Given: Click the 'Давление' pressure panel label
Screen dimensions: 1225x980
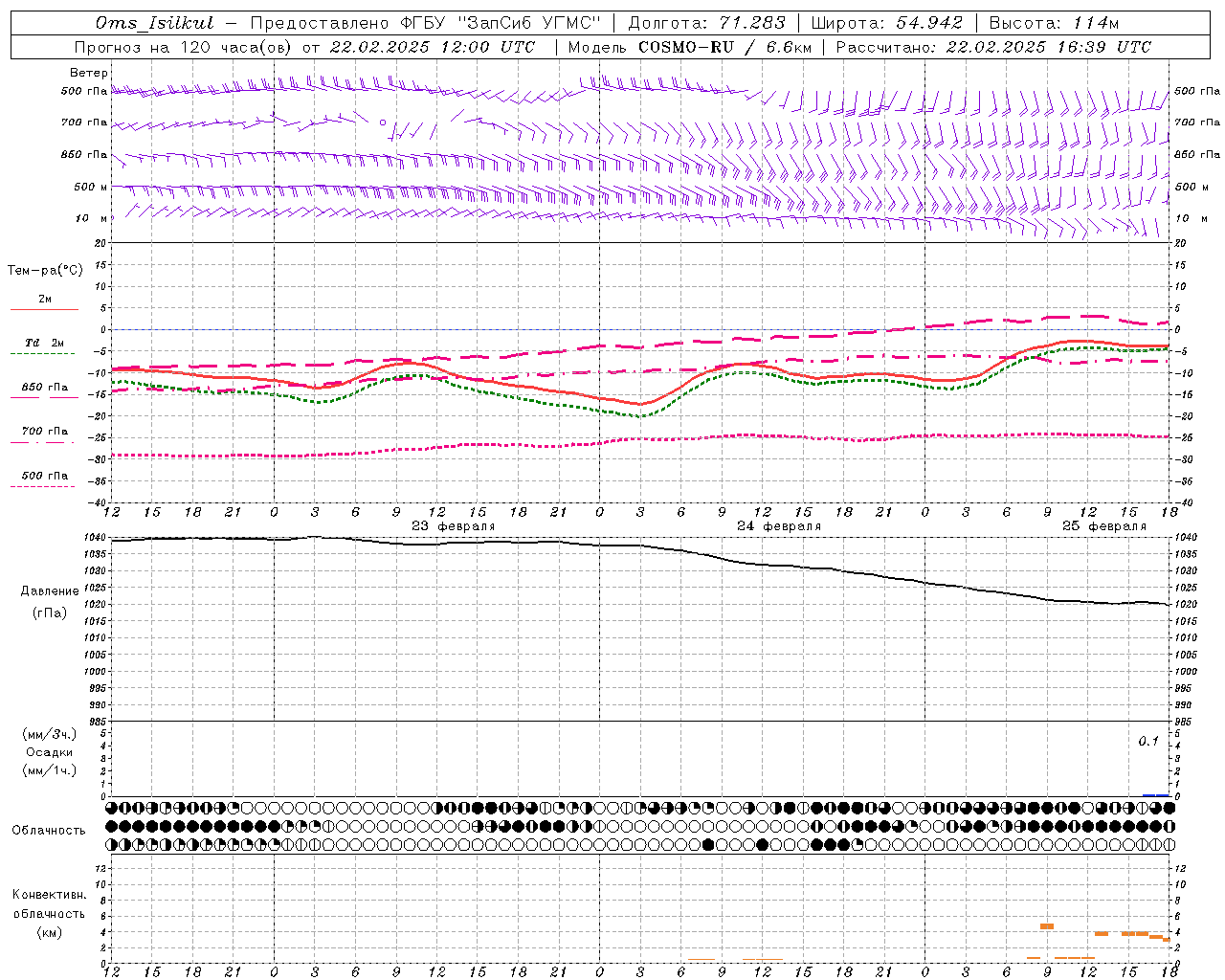Looking at the screenshot, I should pyautogui.click(x=50, y=591).
